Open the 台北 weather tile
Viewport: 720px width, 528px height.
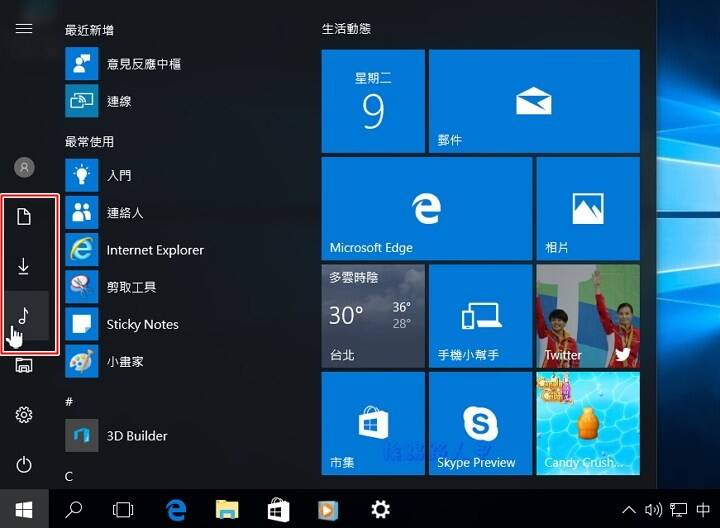click(373, 316)
